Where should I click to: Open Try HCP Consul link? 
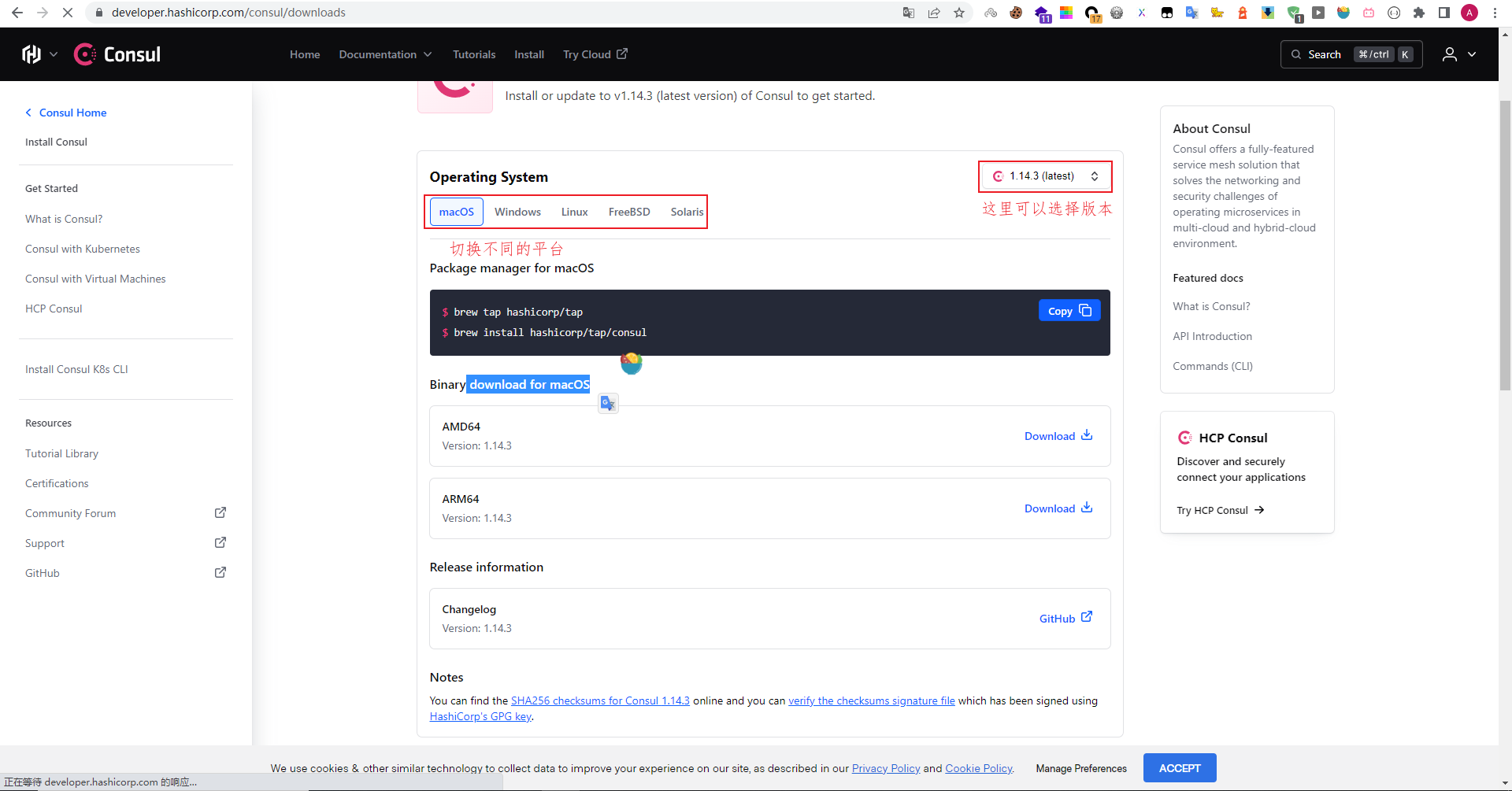[x=1221, y=510]
